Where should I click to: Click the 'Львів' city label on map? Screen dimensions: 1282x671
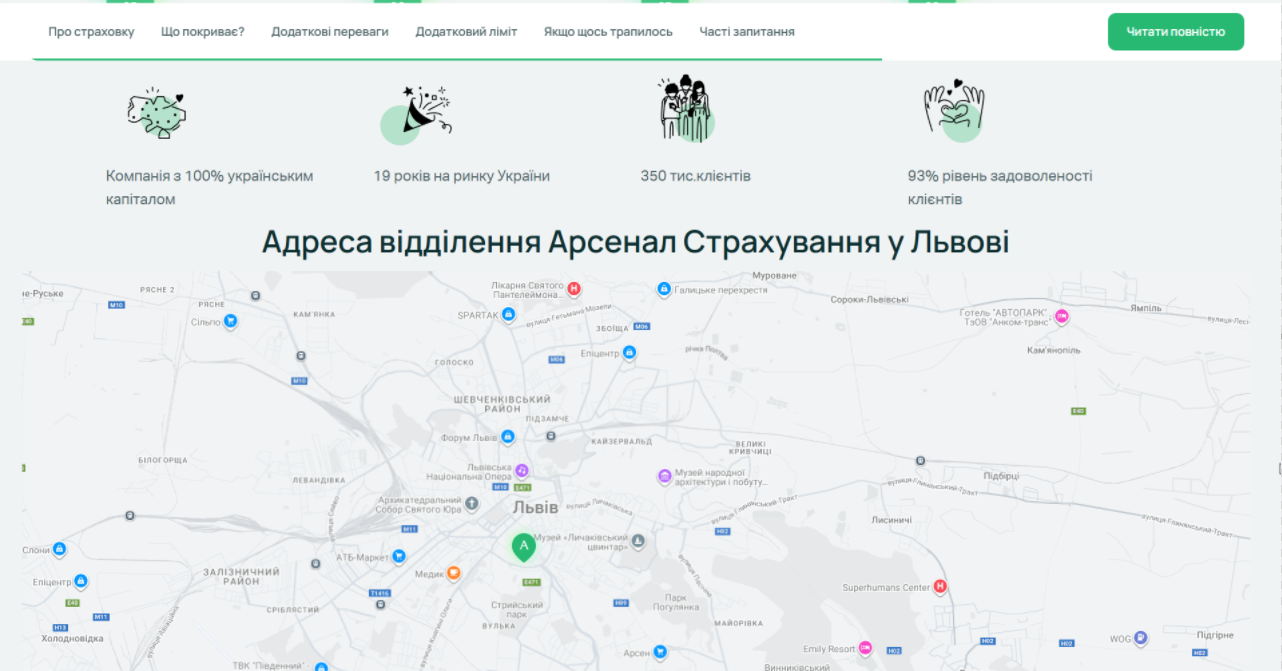point(535,508)
